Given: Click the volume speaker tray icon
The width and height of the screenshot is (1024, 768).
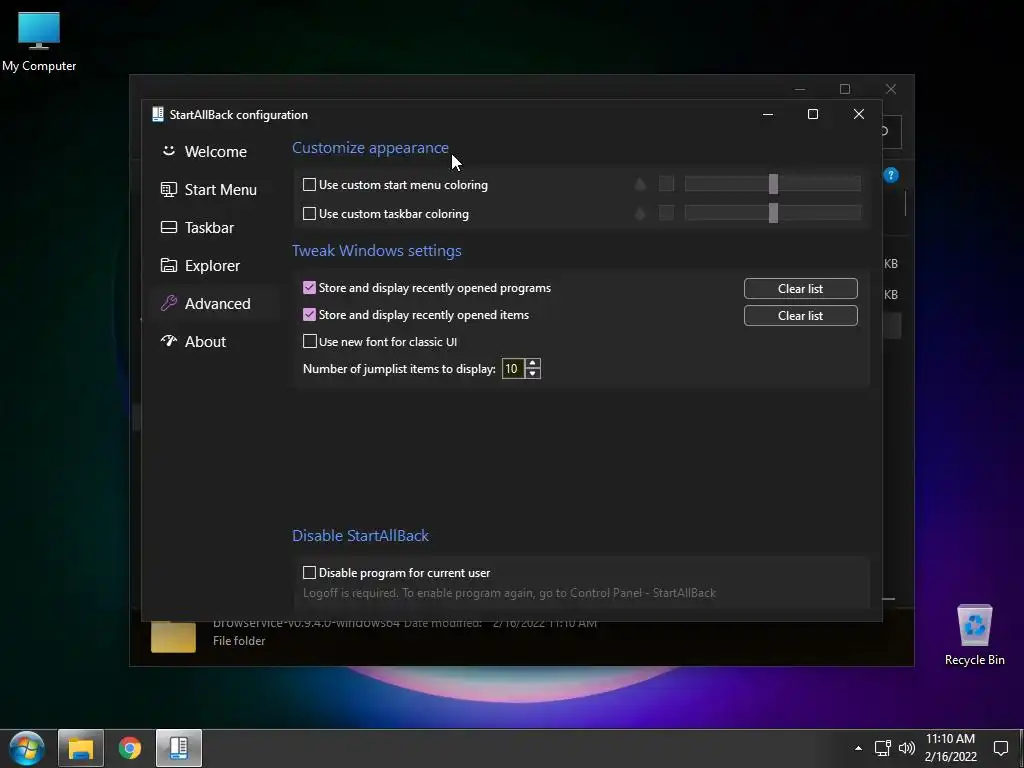Looking at the screenshot, I should click(906, 748).
